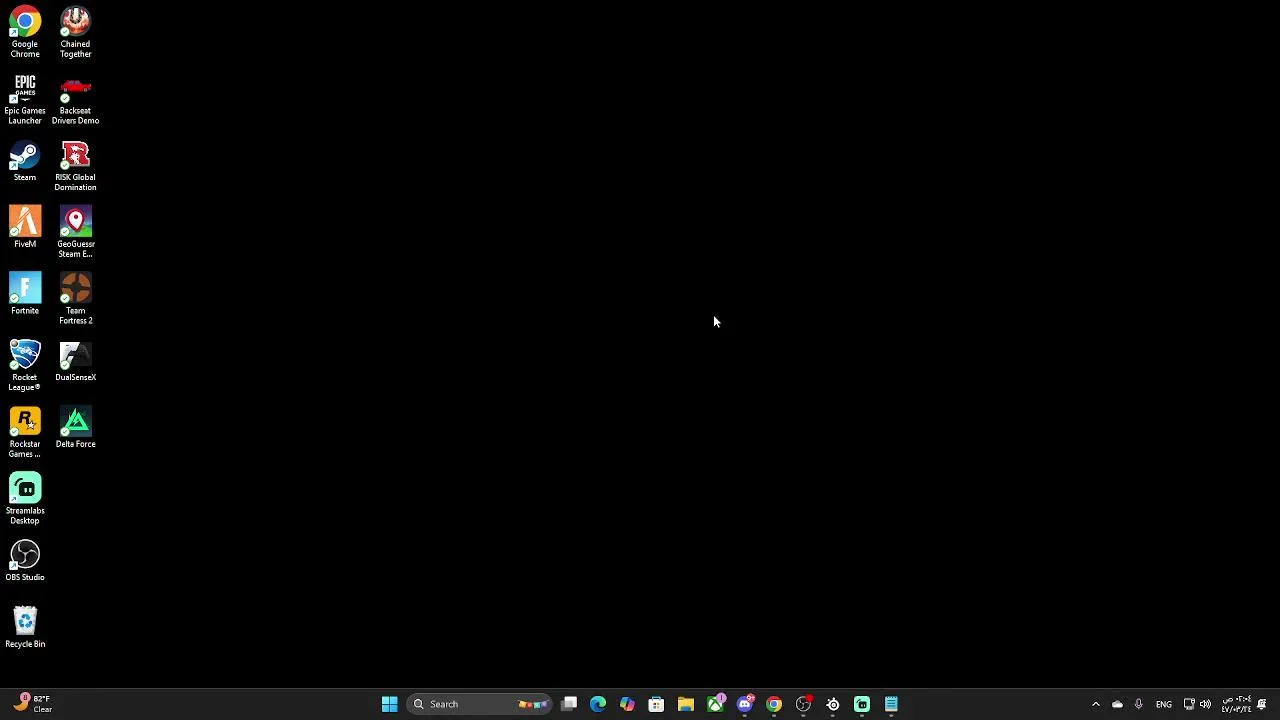This screenshot has height=720, width=1280.
Task: Select the Team Fortress 2 icon
Action: pyautogui.click(x=75, y=299)
